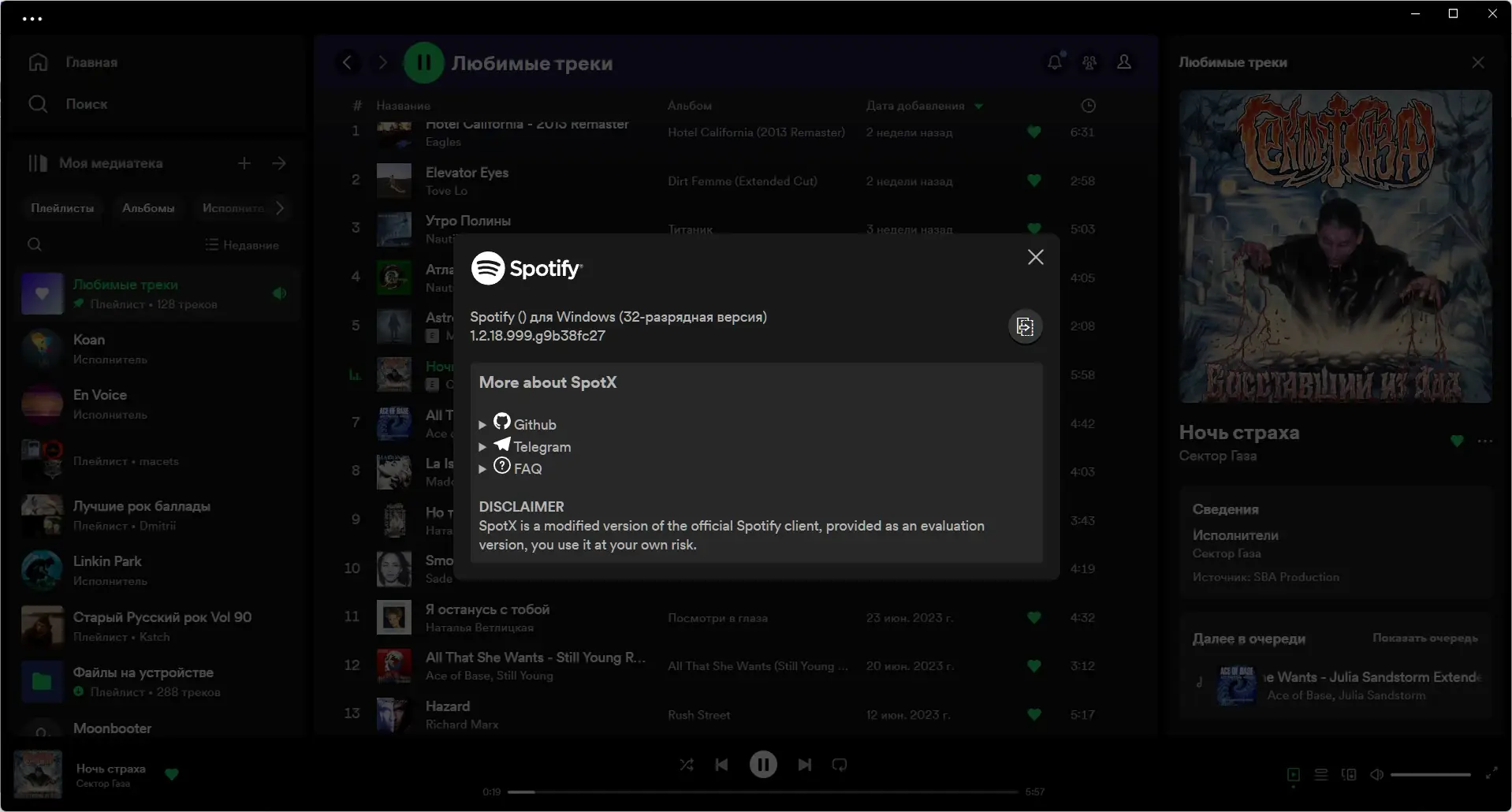1512x812 pixels.
Task: Open the Friend Activity icon
Action: point(1089,62)
